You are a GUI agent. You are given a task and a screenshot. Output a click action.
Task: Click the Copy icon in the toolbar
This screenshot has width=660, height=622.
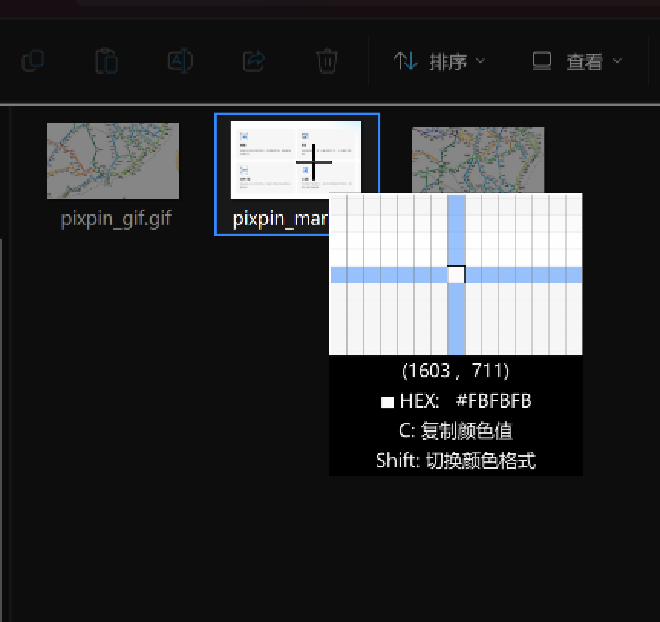33,61
